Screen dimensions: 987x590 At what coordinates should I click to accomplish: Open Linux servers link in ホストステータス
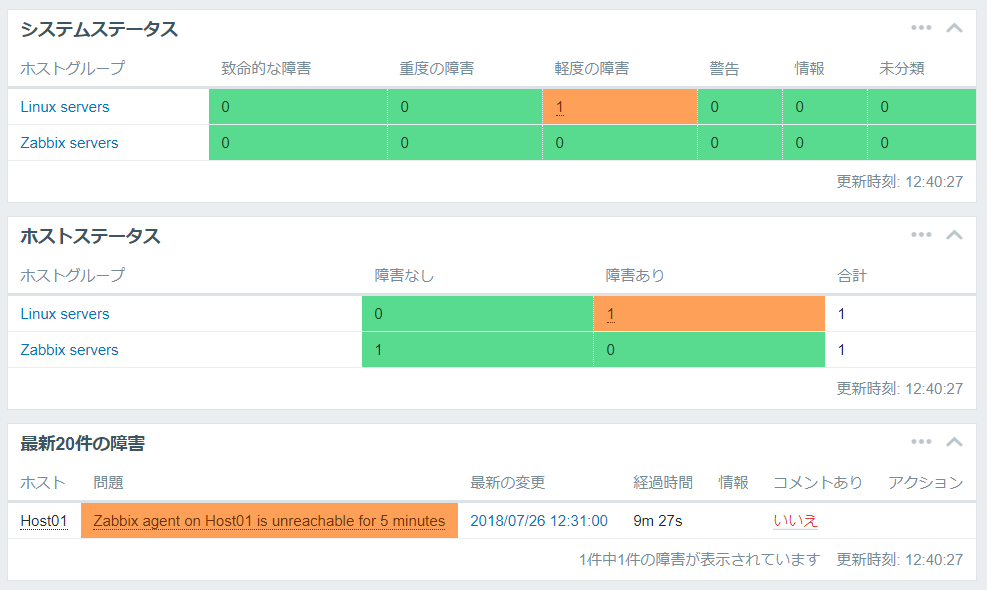[x=65, y=314]
